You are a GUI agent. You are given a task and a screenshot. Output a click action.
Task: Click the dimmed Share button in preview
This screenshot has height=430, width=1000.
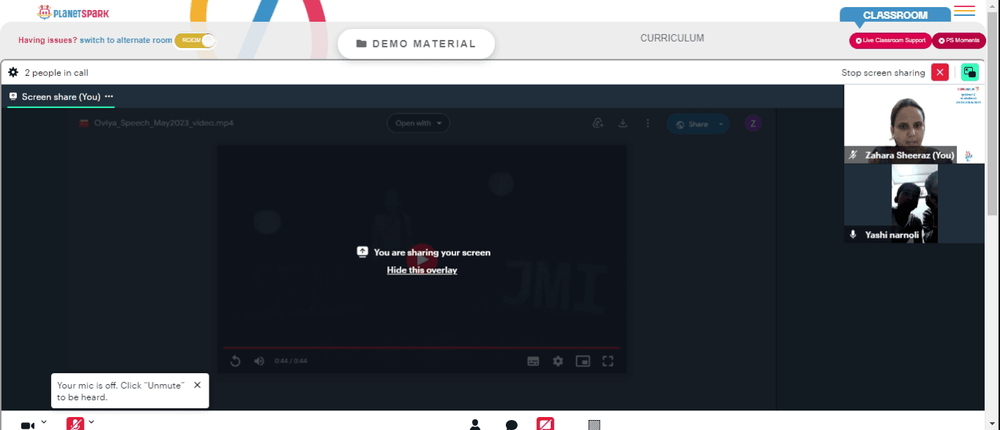(x=692, y=124)
